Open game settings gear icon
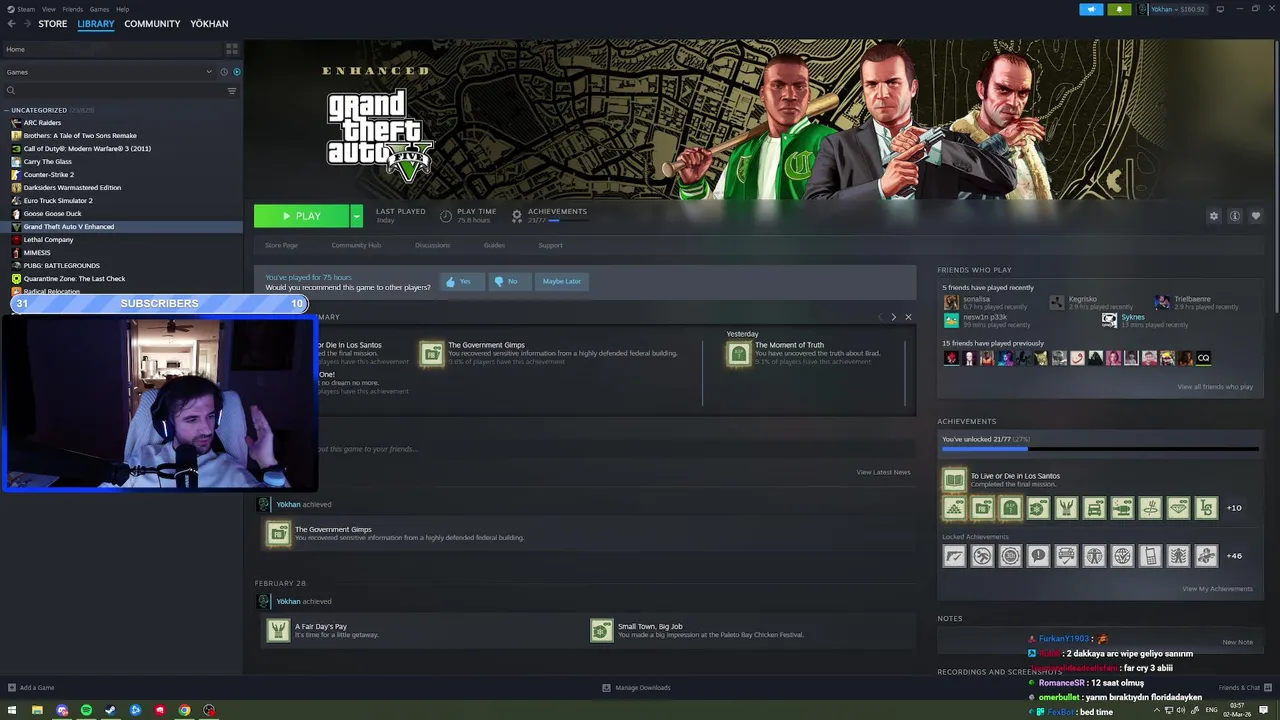 pos(1214,216)
